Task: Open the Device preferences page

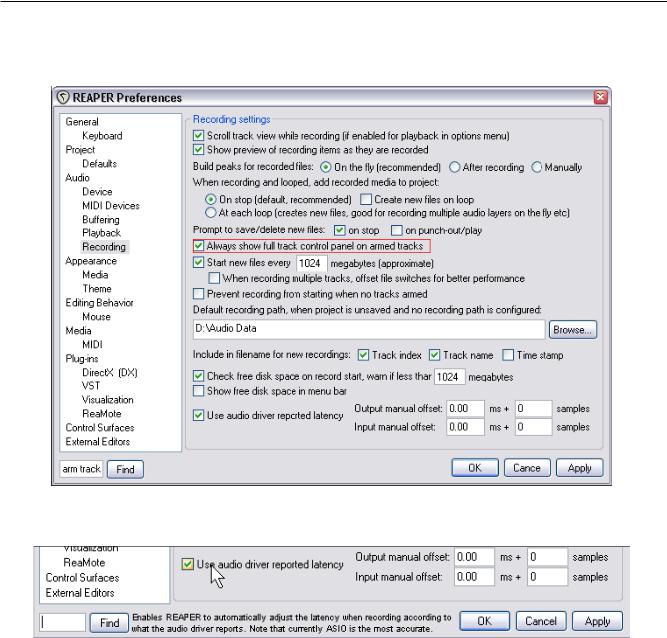Action: click(97, 191)
